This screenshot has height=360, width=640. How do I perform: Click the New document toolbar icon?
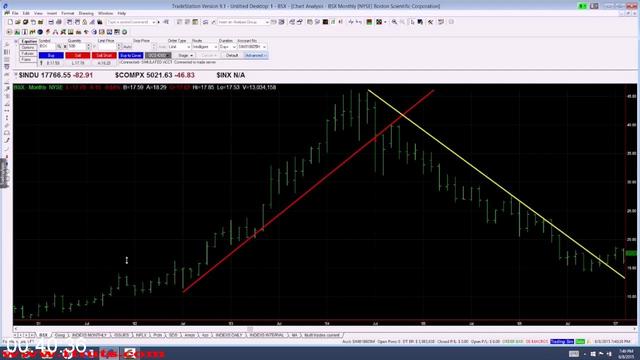tap(10, 22)
